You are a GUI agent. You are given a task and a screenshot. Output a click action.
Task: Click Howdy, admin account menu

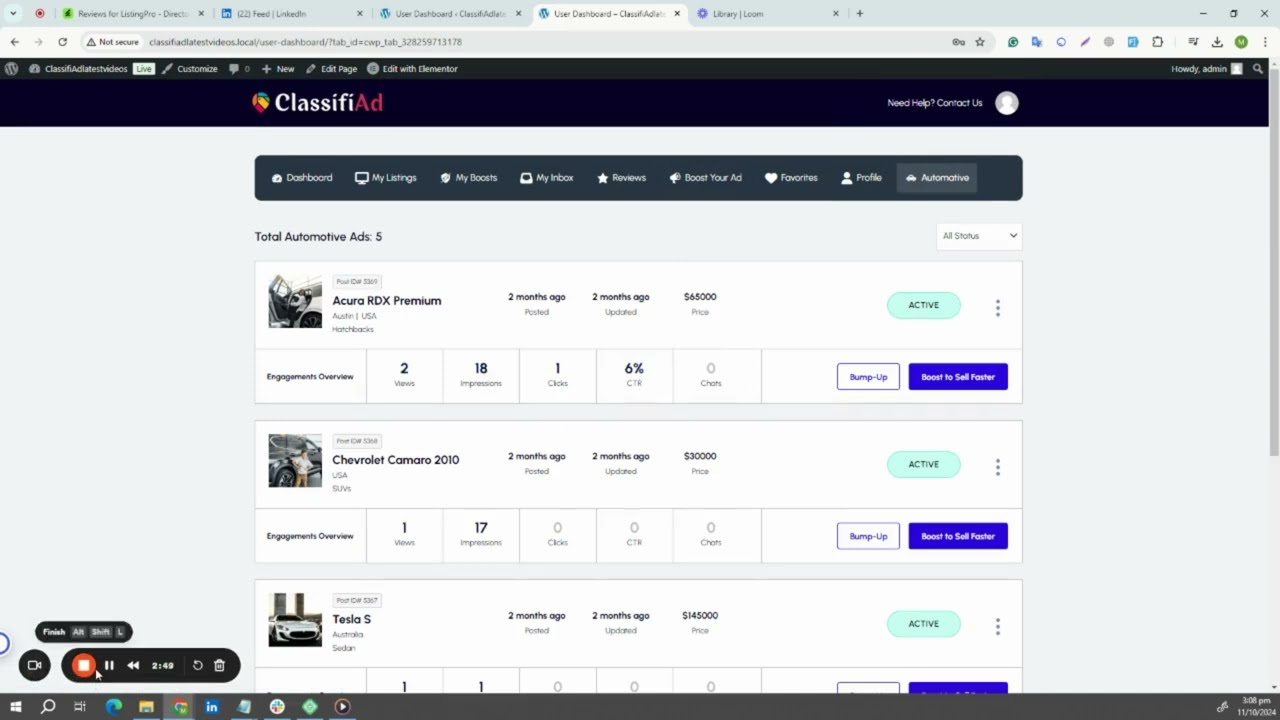1206,69
